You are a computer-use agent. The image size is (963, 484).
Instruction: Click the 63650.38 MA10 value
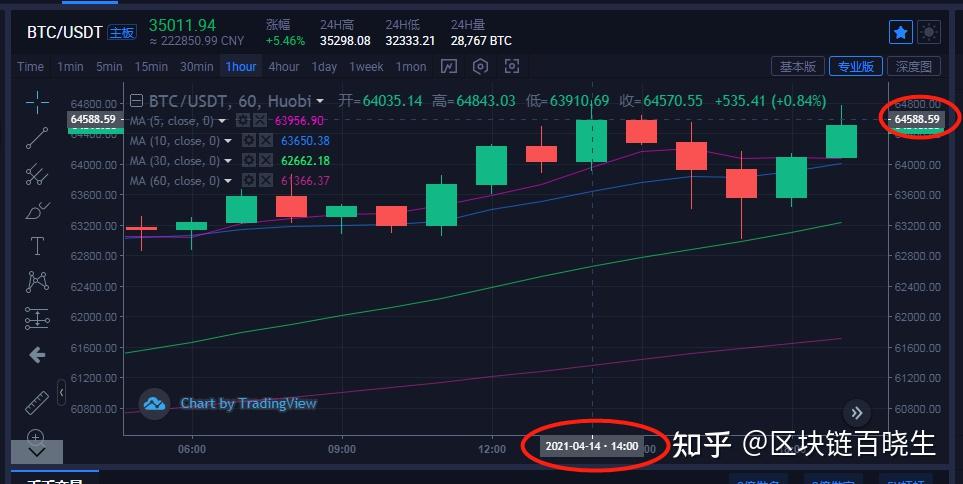click(305, 141)
